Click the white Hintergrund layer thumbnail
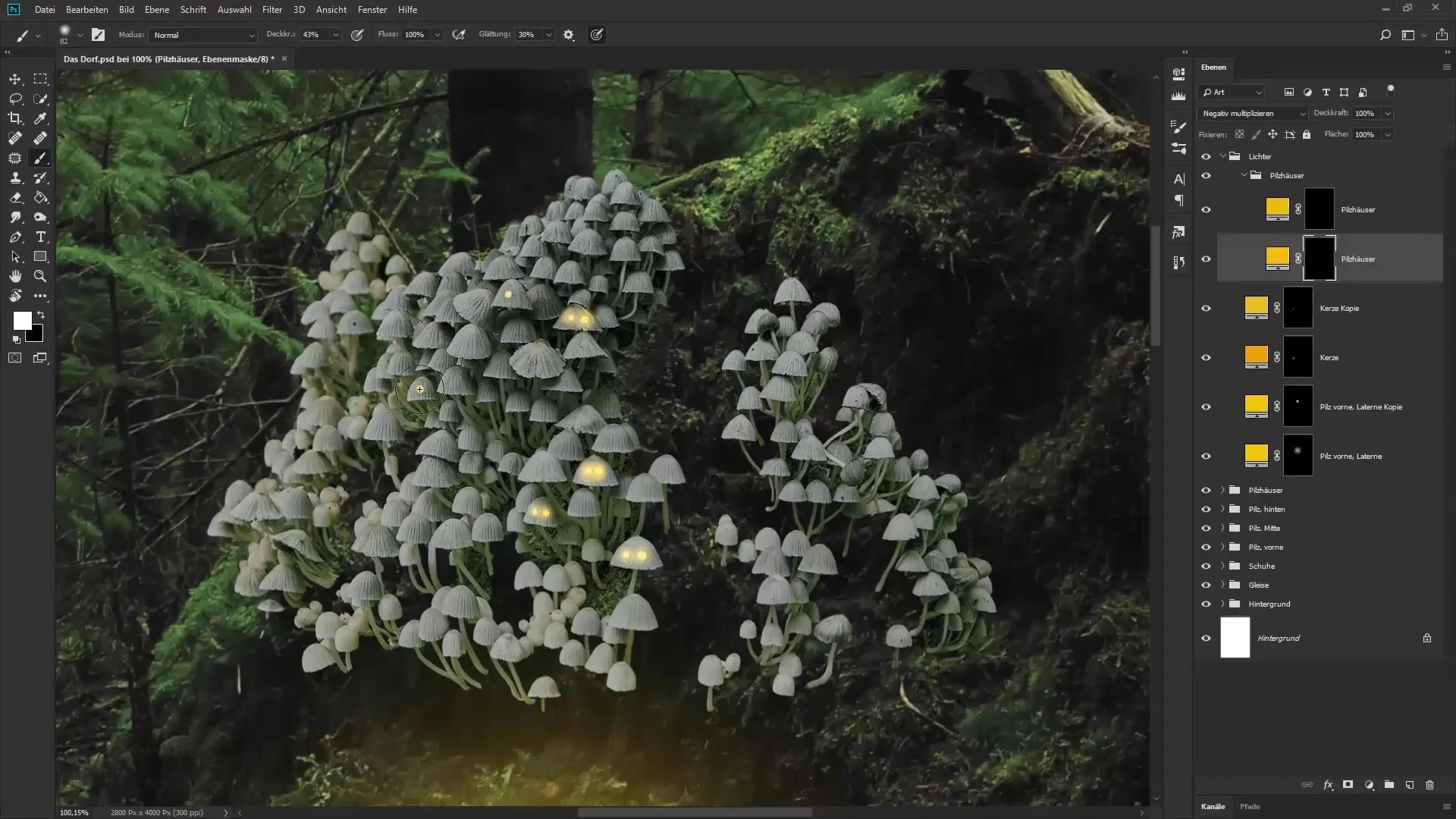 [x=1235, y=638]
